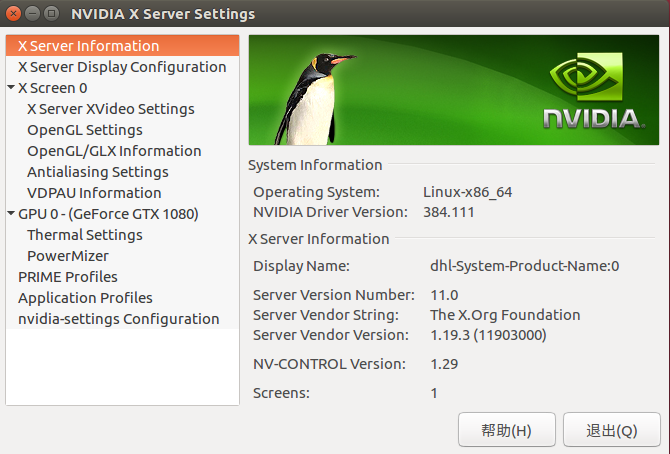Click the Server Vendor Version label
This screenshot has height=454, width=670.
(331, 335)
